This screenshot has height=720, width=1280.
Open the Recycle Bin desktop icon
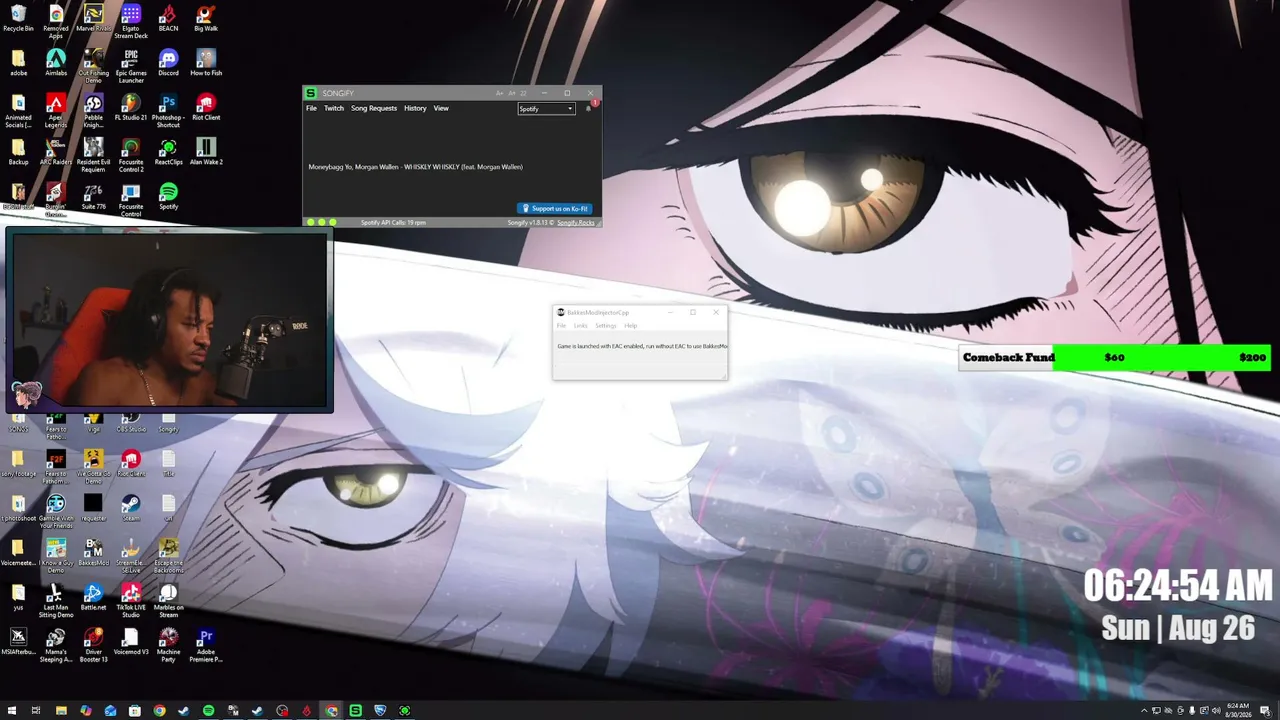coord(18,18)
